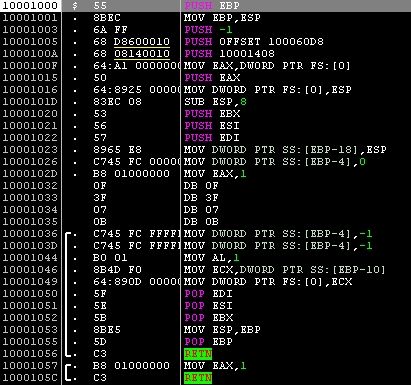
Task: Select hex bytes B0 01
Action: (x=110, y=258)
